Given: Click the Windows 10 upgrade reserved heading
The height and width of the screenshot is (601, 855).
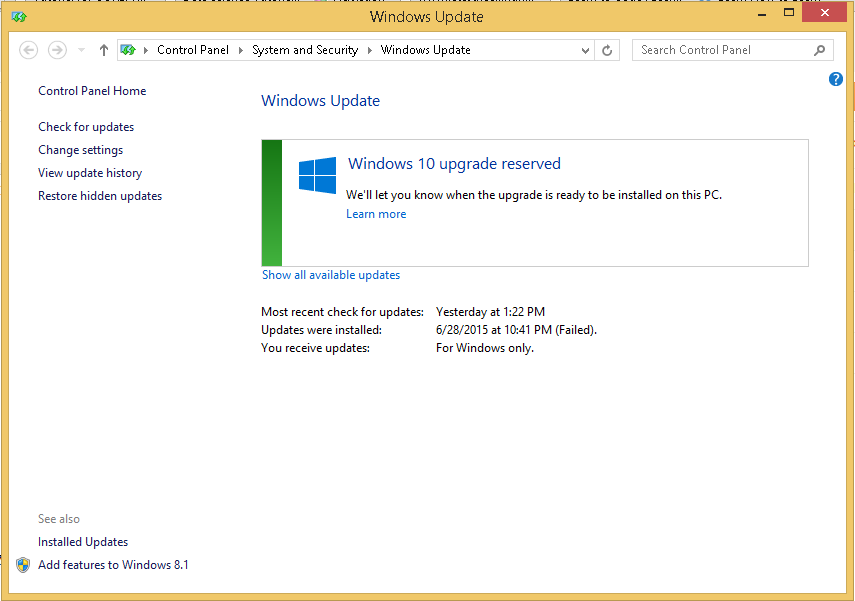Looking at the screenshot, I should coord(454,164).
